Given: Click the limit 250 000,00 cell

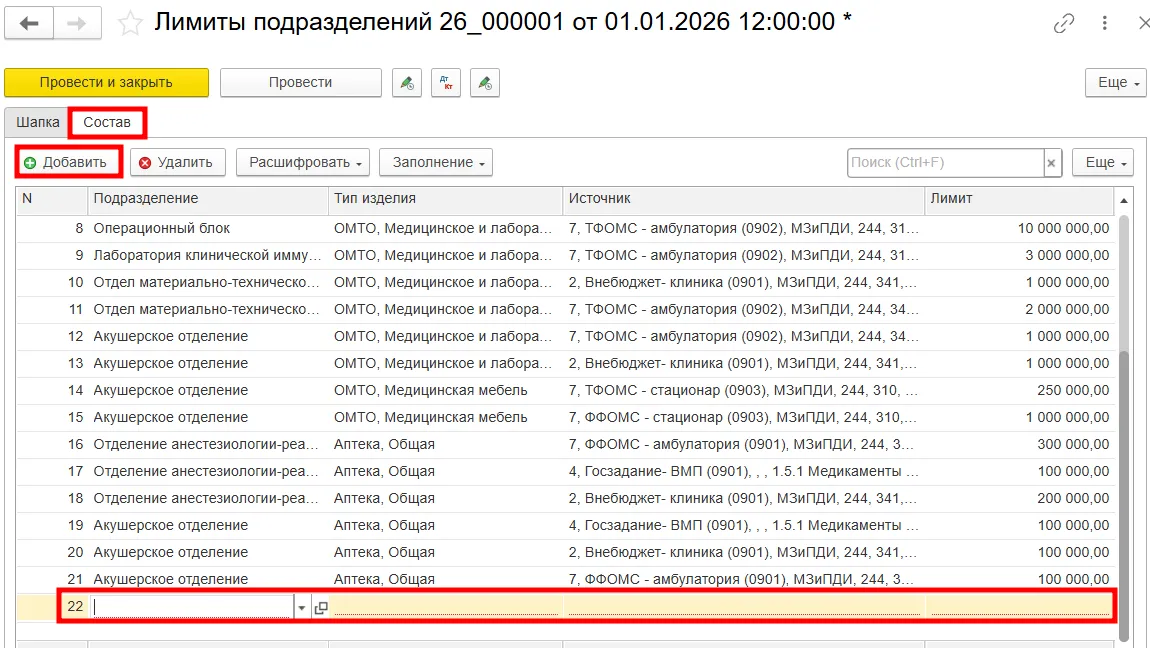Looking at the screenshot, I should click(1019, 391).
